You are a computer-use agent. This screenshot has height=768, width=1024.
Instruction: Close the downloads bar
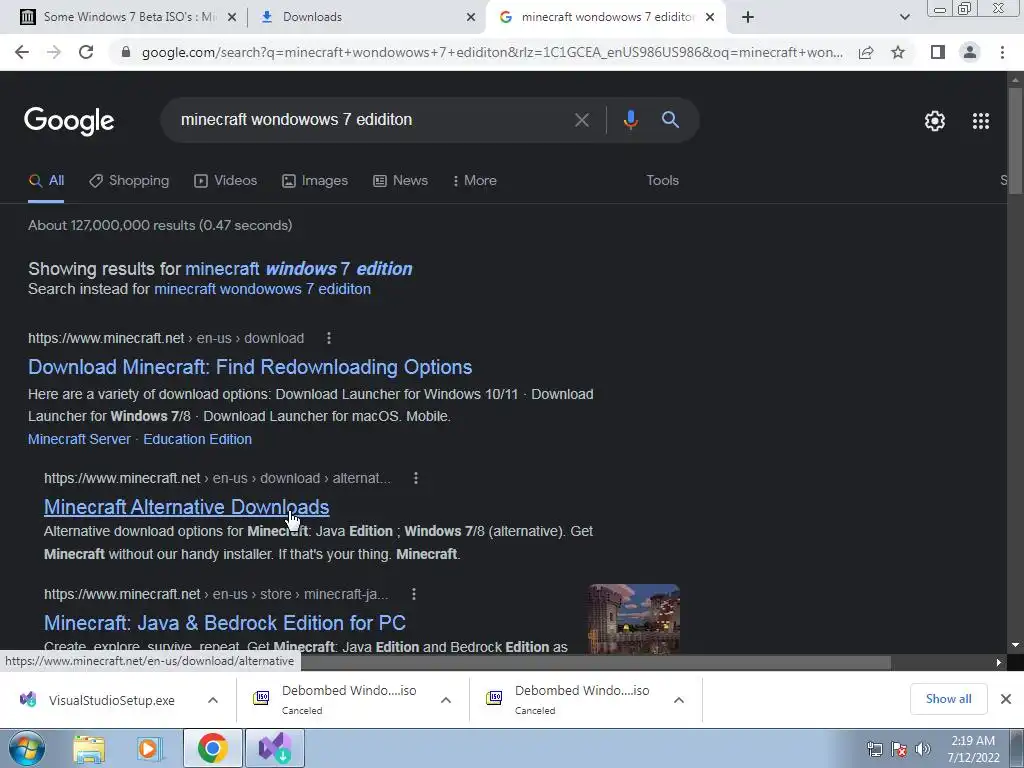1006,699
